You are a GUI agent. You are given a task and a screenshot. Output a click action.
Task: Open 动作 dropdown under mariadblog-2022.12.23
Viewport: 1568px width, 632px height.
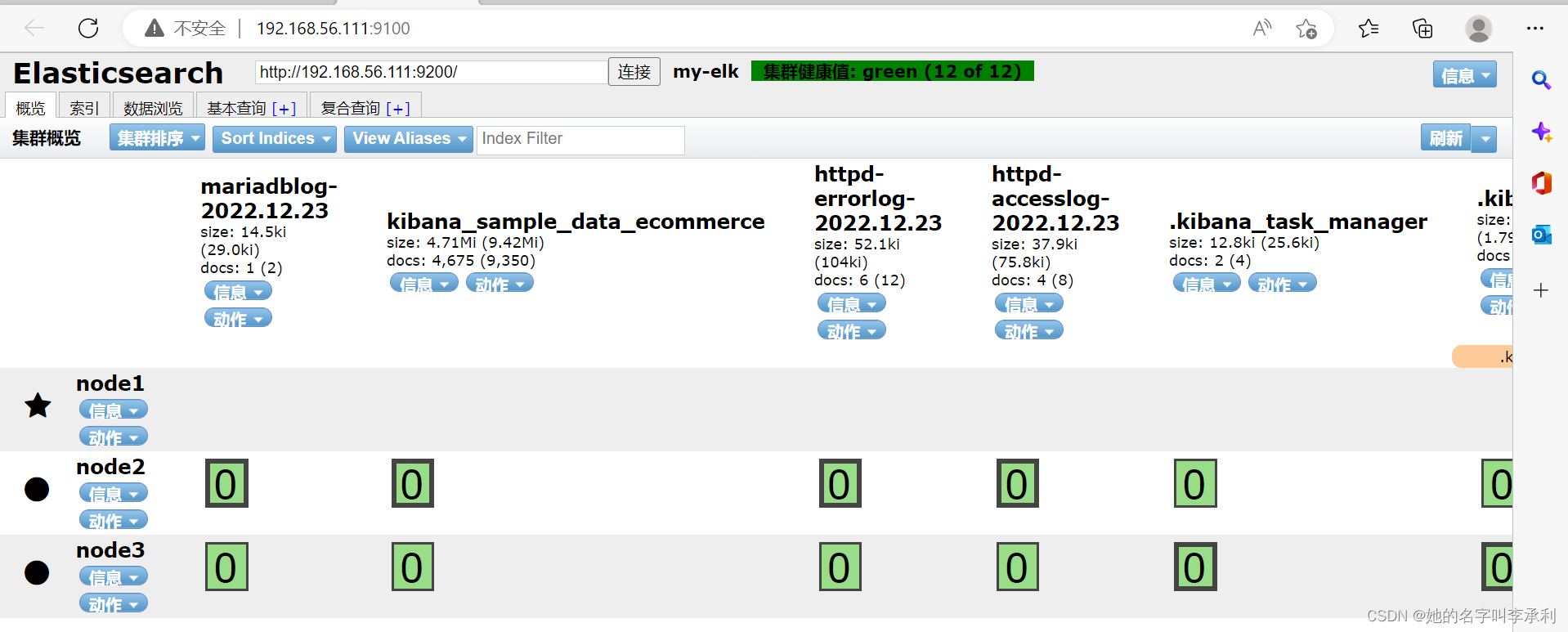pyautogui.click(x=238, y=318)
